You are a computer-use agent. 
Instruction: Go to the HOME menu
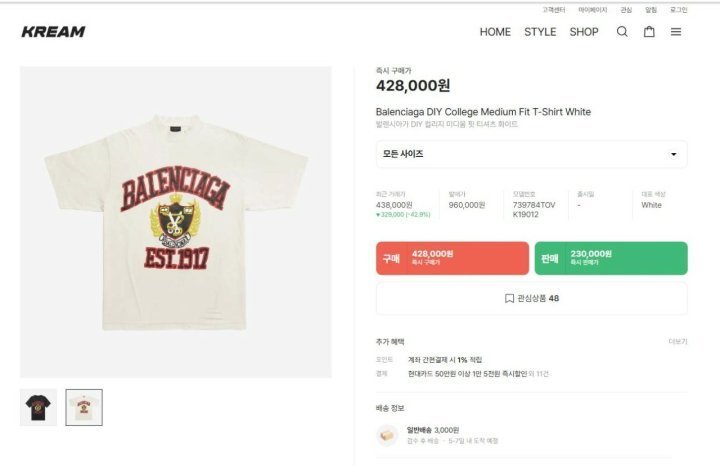coord(495,32)
